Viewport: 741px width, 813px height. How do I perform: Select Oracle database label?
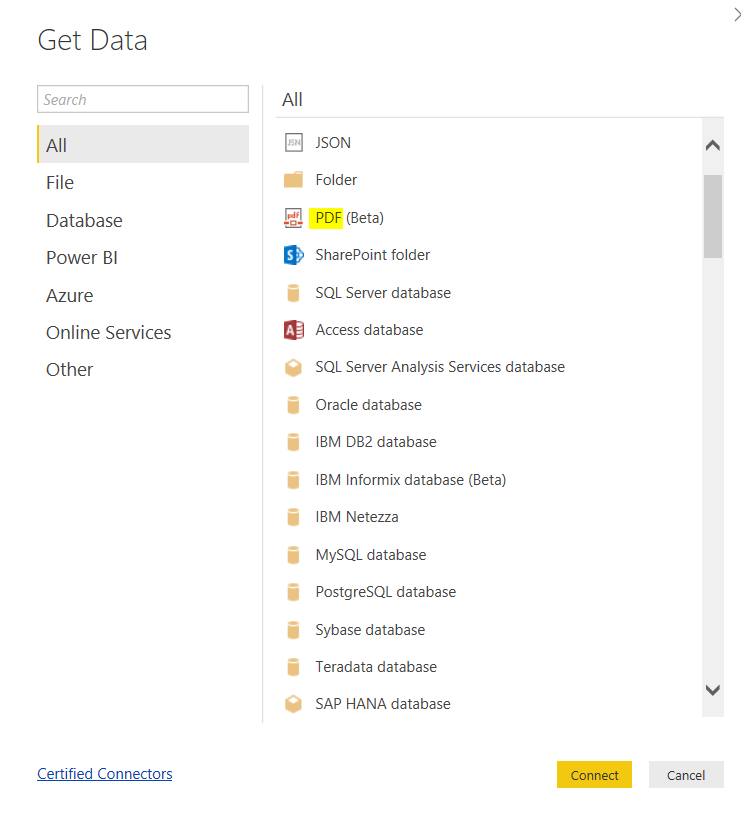coord(368,405)
